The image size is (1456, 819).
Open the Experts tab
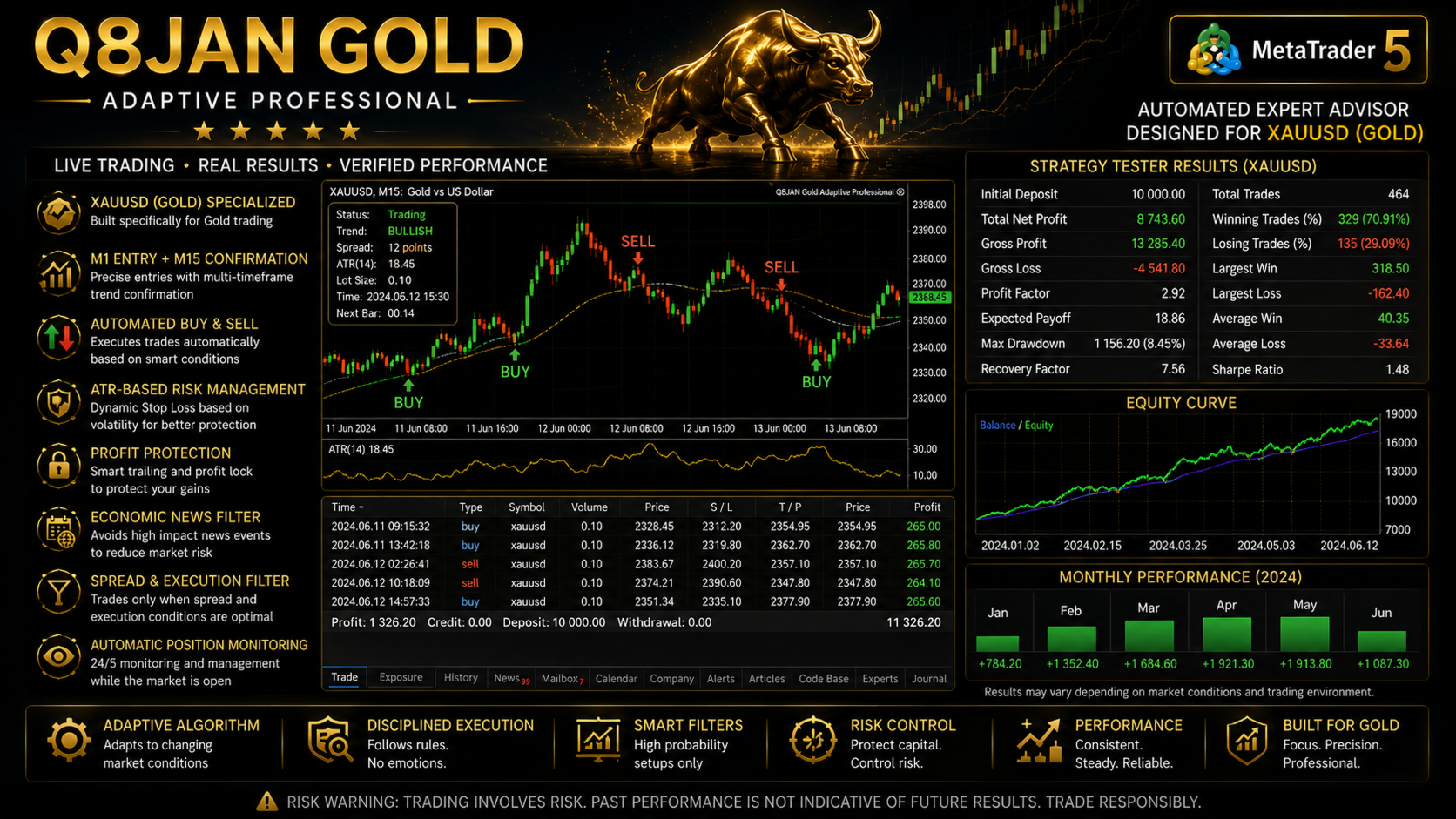click(x=880, y=678)
